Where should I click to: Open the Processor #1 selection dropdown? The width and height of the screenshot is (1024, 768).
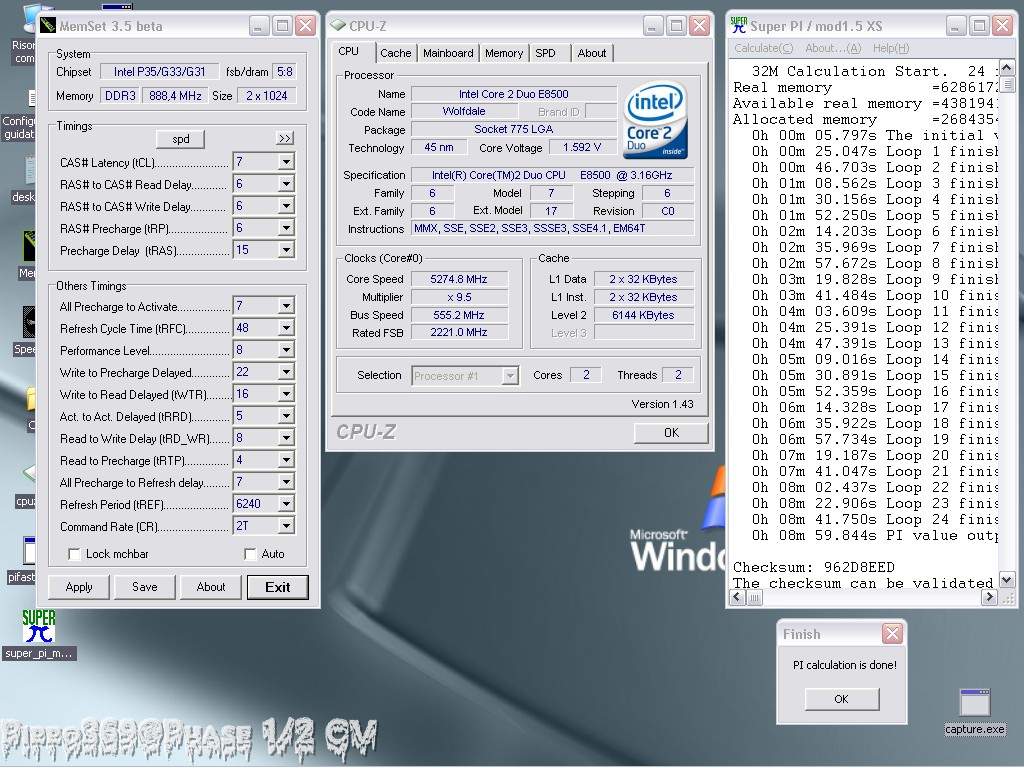[x=510, y=376]
